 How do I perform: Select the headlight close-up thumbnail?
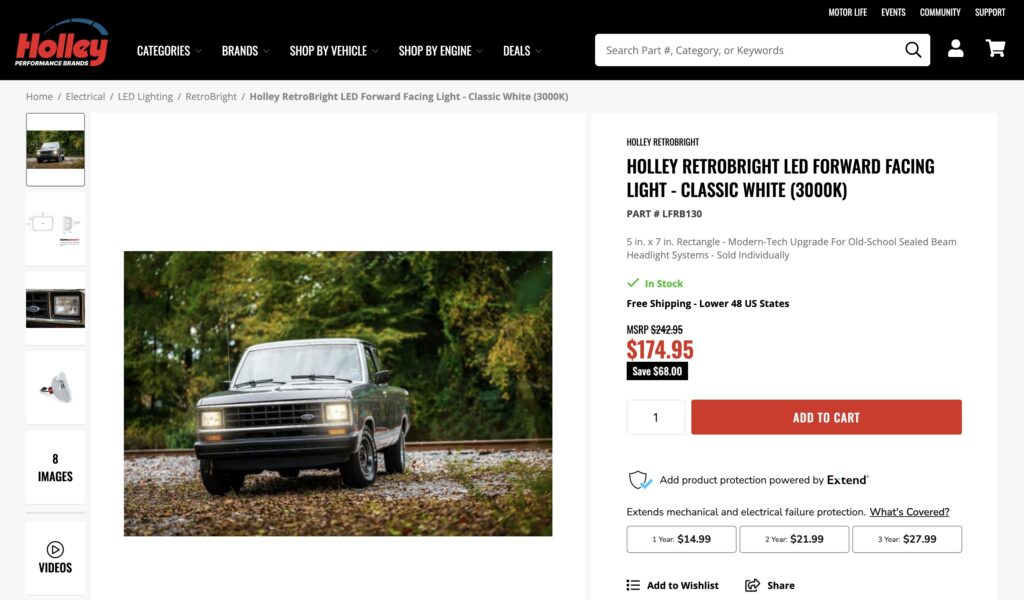56,308
